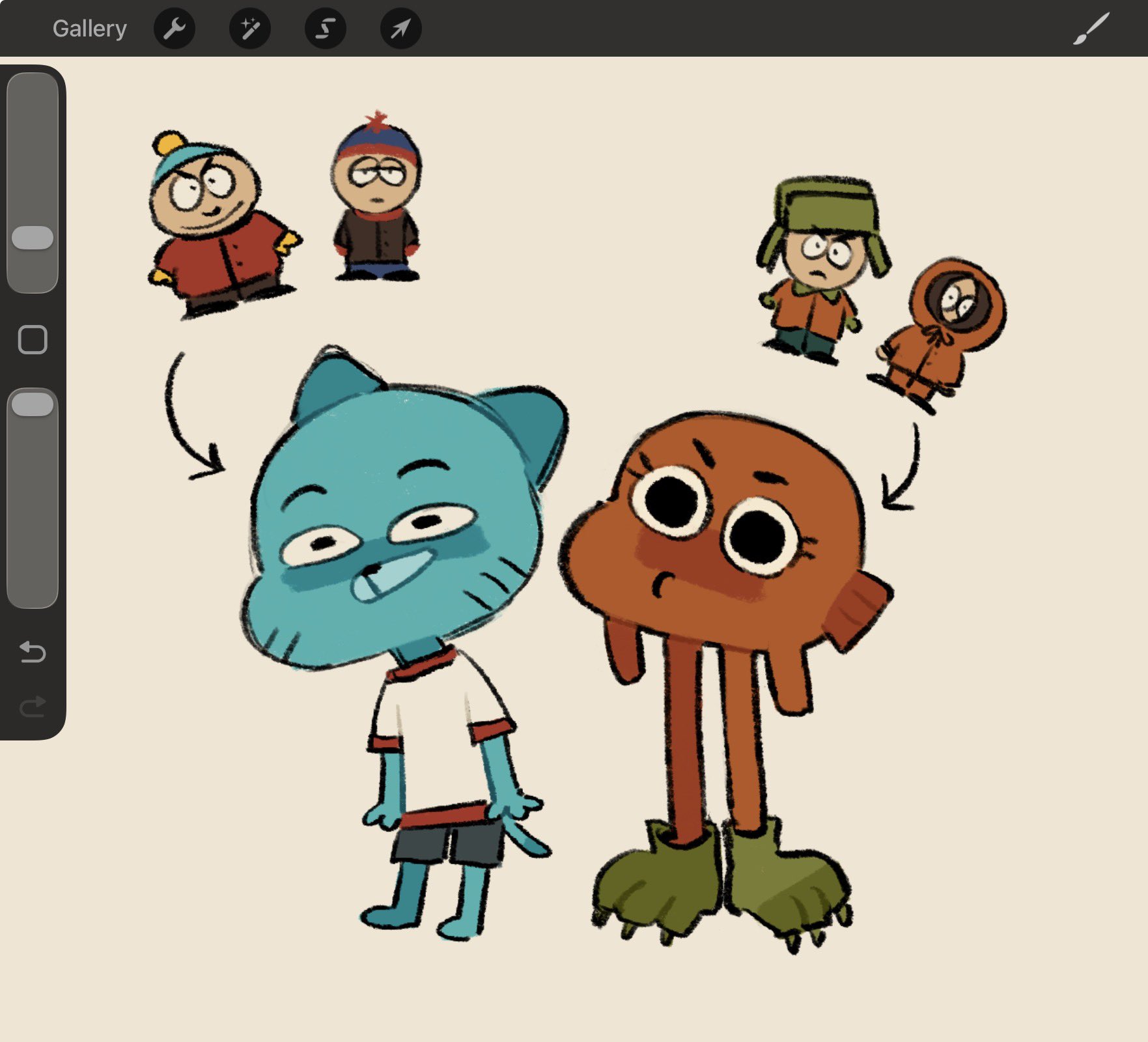Undo the last stroke
Viewport: 1148px width, 1042px height.
pyautogui.click(x=33, y=652)
